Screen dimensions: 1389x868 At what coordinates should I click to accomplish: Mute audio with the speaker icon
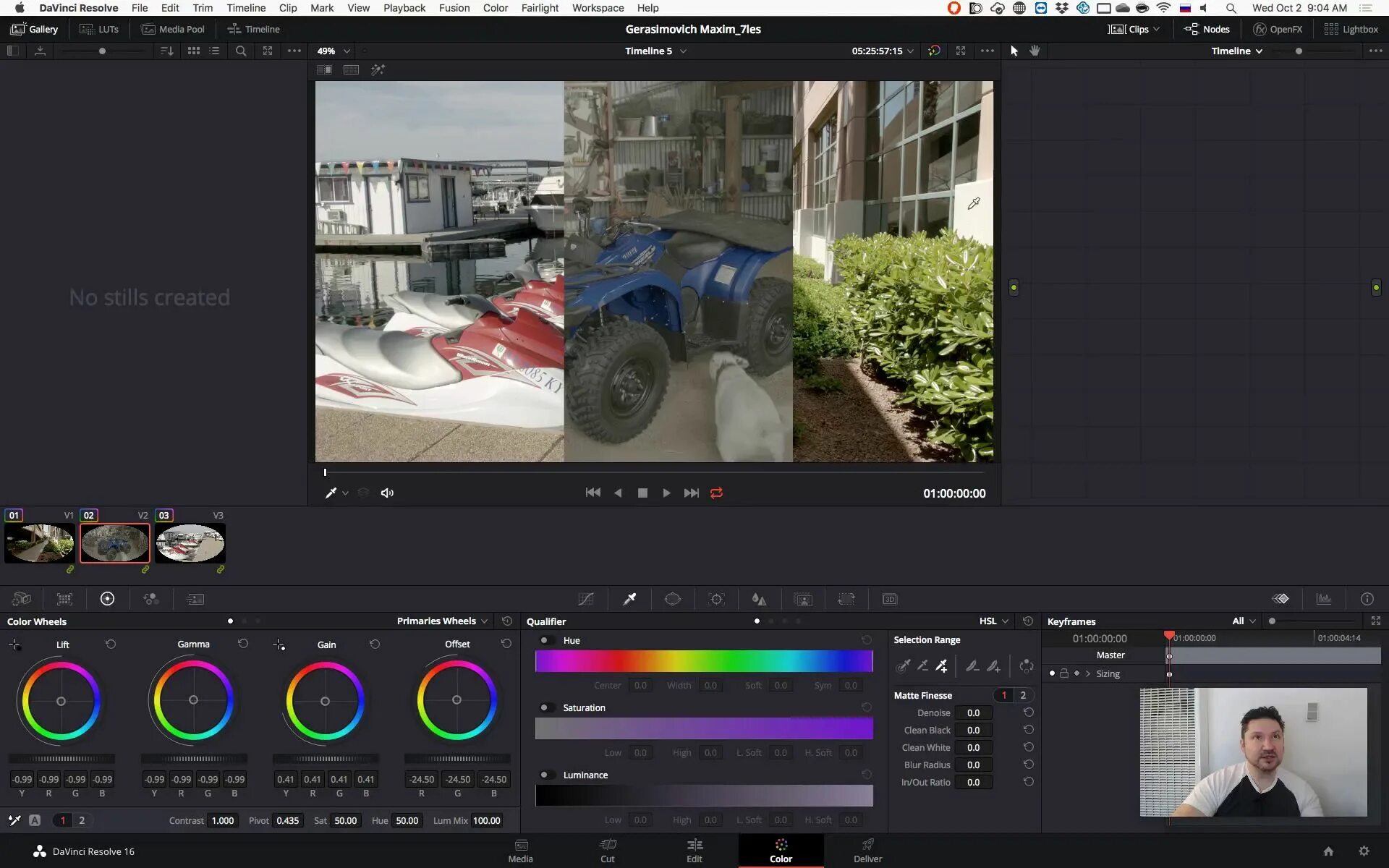pos(387,493)
